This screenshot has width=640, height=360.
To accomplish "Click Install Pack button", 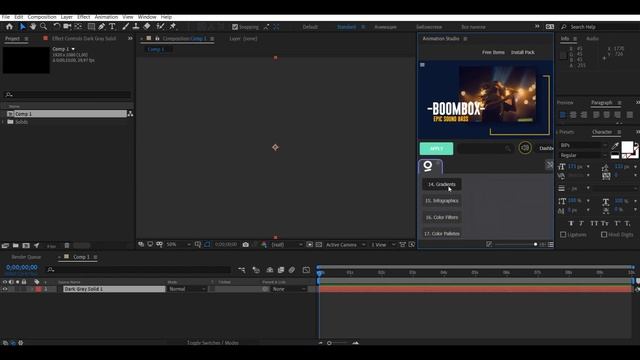I will pos(523,52).
